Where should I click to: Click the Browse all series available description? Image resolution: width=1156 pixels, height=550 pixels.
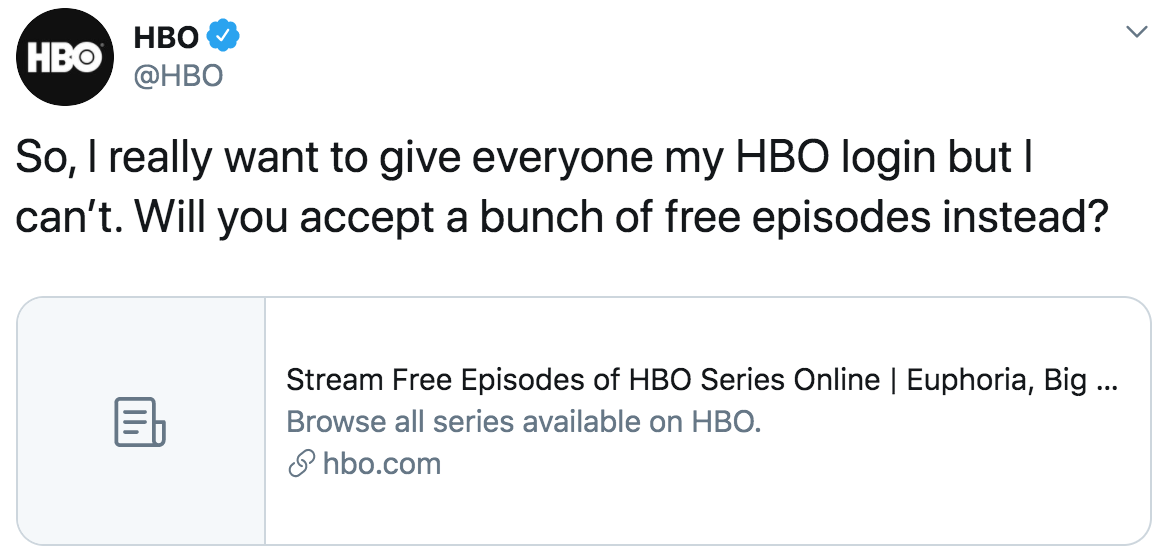[x=523, y=422]
